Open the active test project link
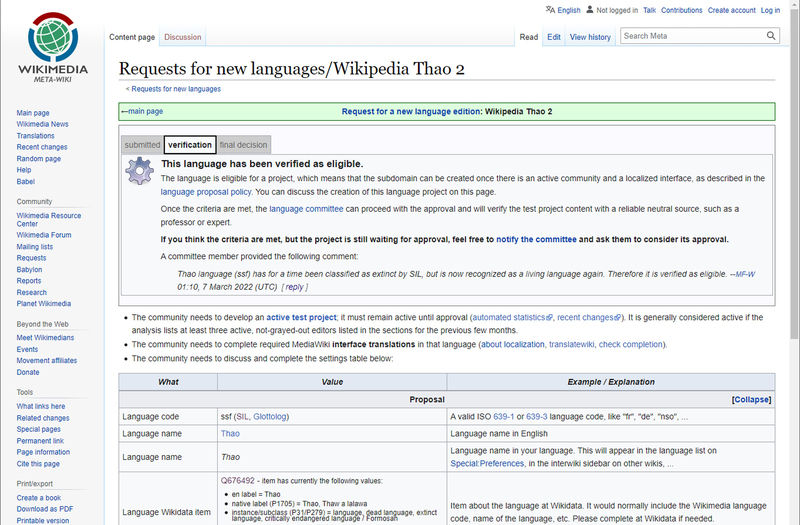Viewport: 800px width, 525px height. tap(301, 317)
